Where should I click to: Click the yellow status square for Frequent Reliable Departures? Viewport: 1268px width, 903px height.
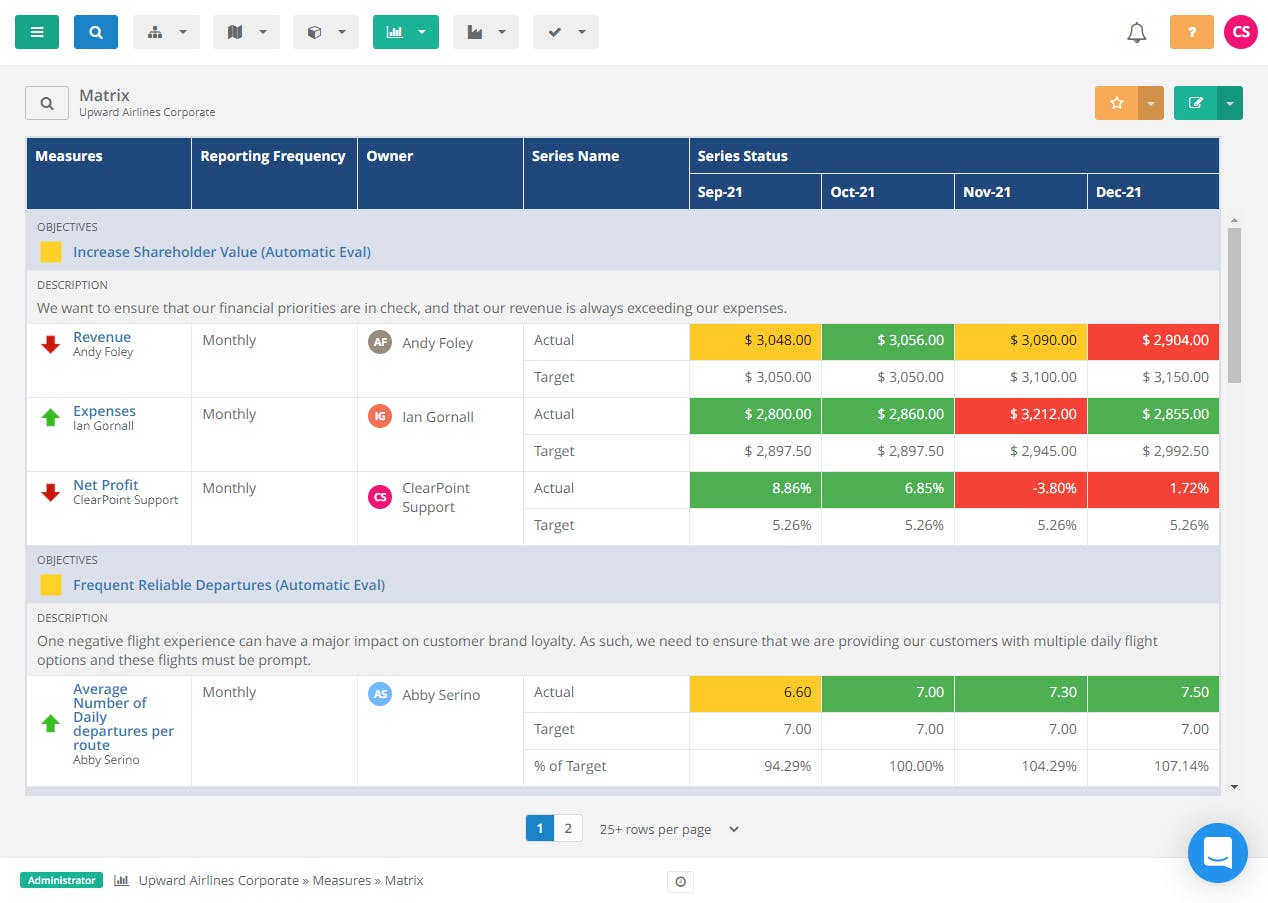coord(50,584)
